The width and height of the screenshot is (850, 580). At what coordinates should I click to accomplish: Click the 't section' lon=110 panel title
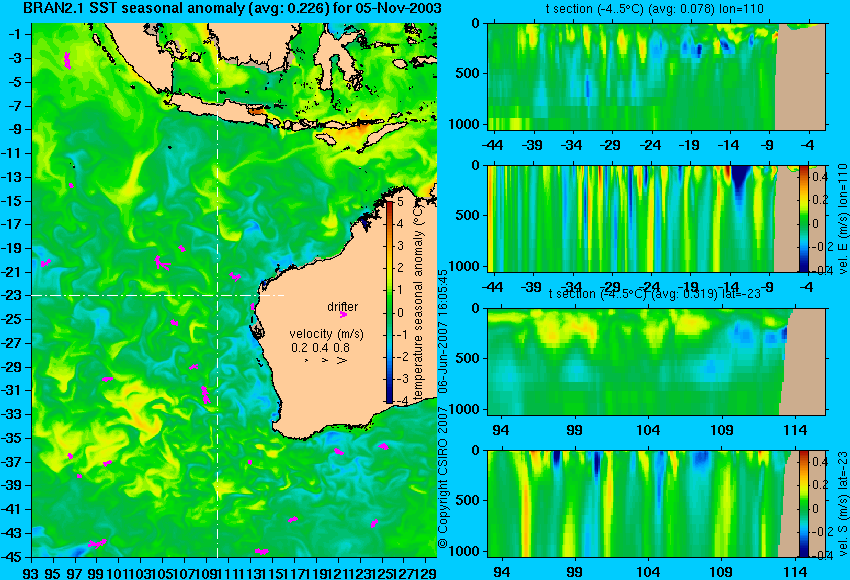[x=654, y=9]
